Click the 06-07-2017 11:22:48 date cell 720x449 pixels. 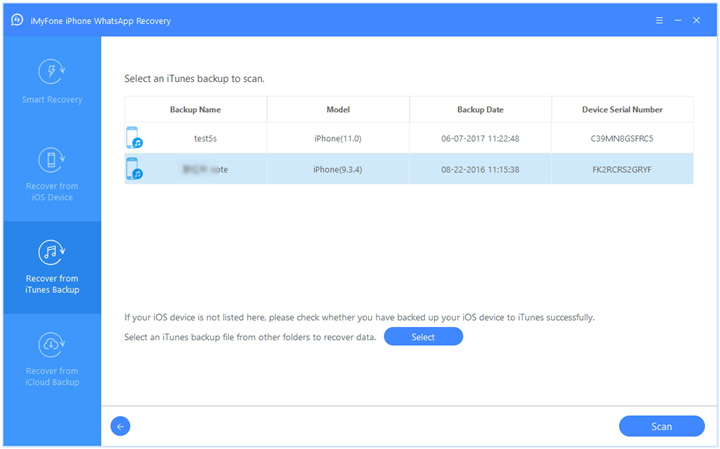click(x=480, y=138)
